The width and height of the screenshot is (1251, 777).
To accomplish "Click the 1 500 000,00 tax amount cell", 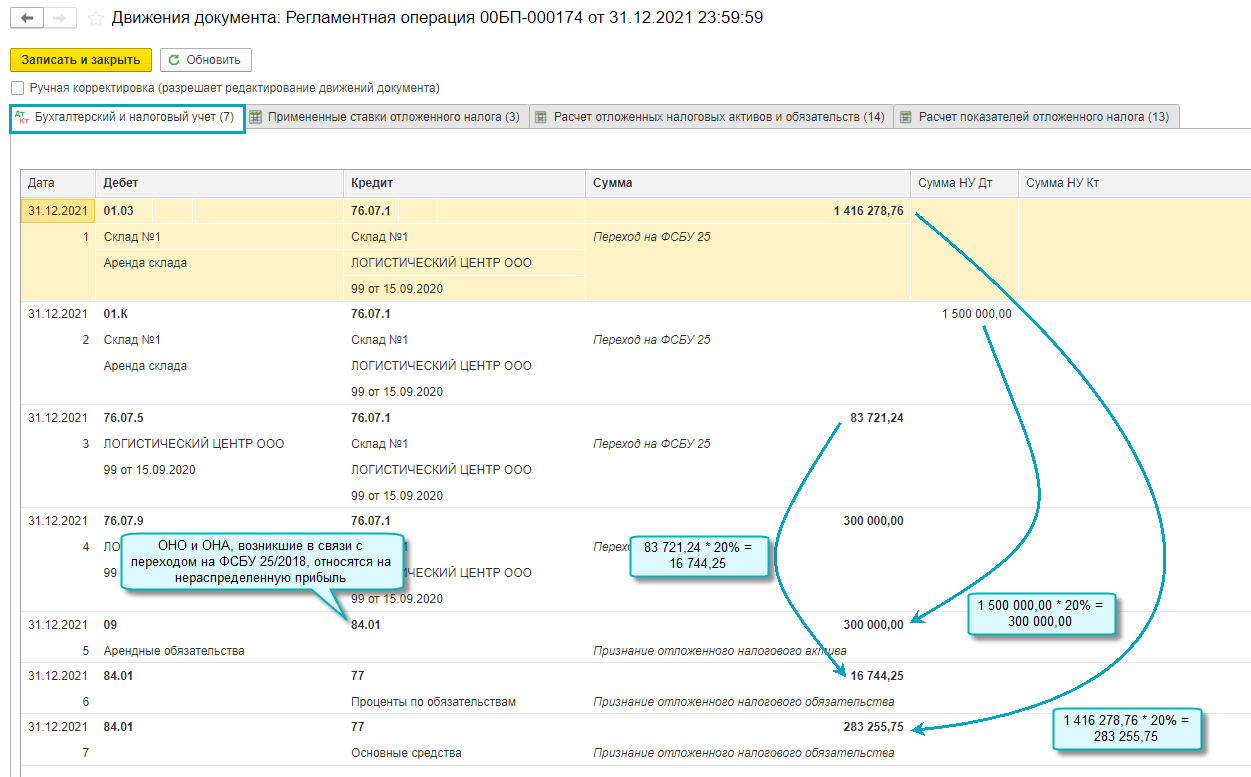I will (x=976, y=314).
